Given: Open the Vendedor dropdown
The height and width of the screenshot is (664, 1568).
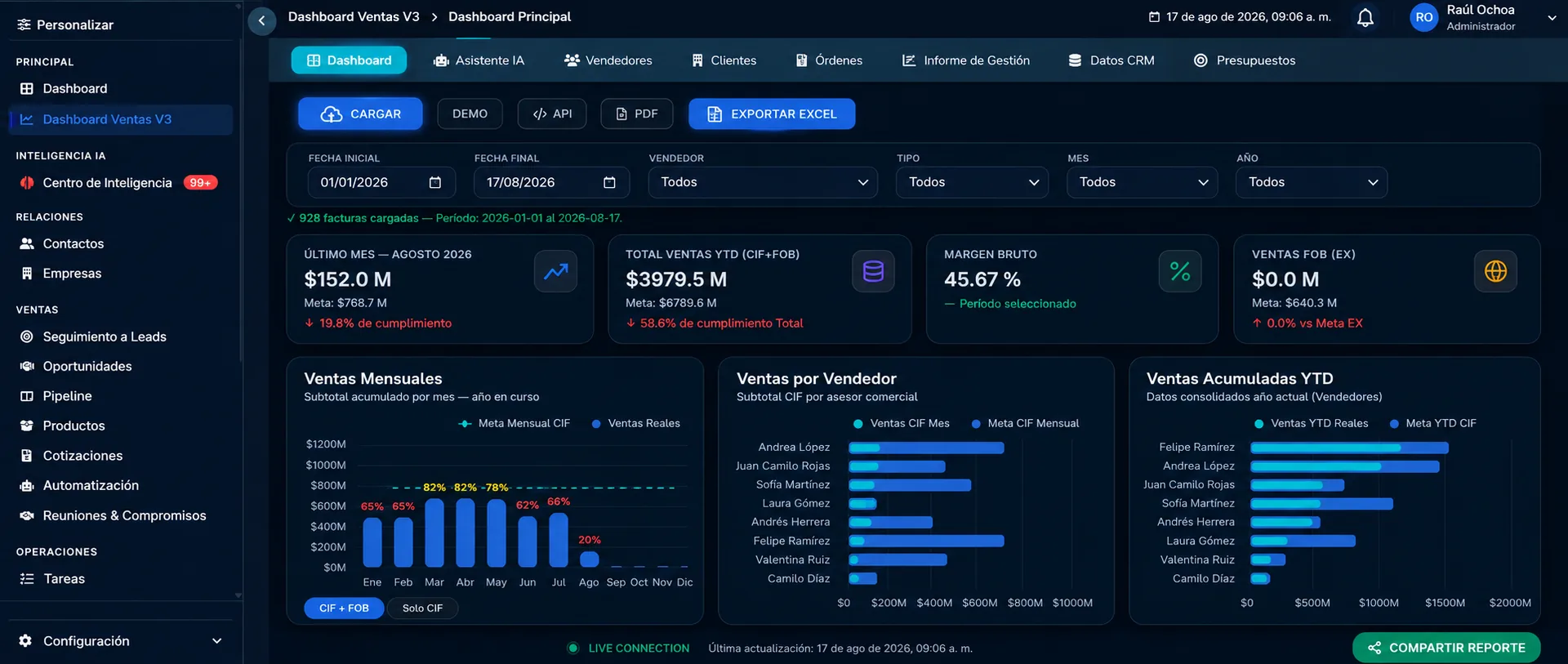Looking at the screenshot, I should click(x=763, y=182).
